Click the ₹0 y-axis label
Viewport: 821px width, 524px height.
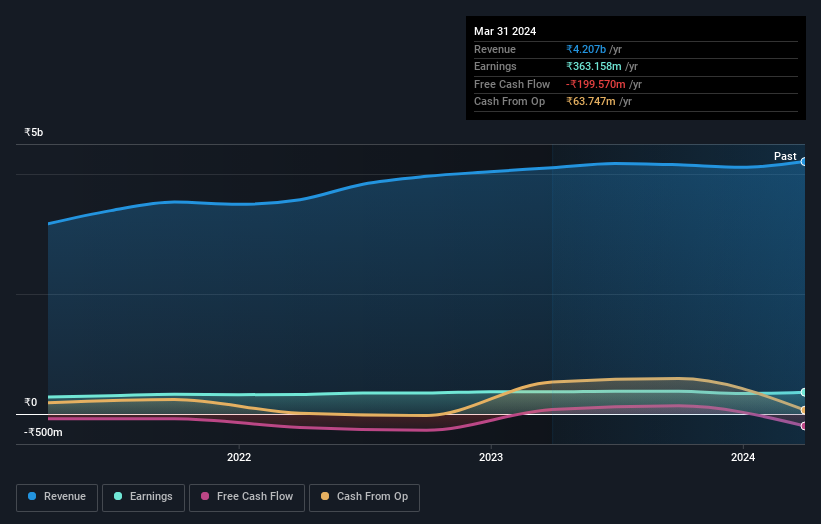tap(30, 402)
